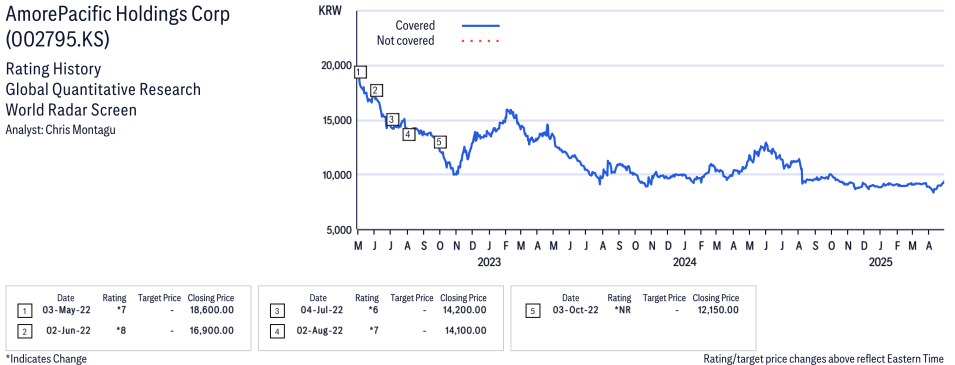
Task: Click rating marker 2 on the chart
Action: click(x=376, y=91)
